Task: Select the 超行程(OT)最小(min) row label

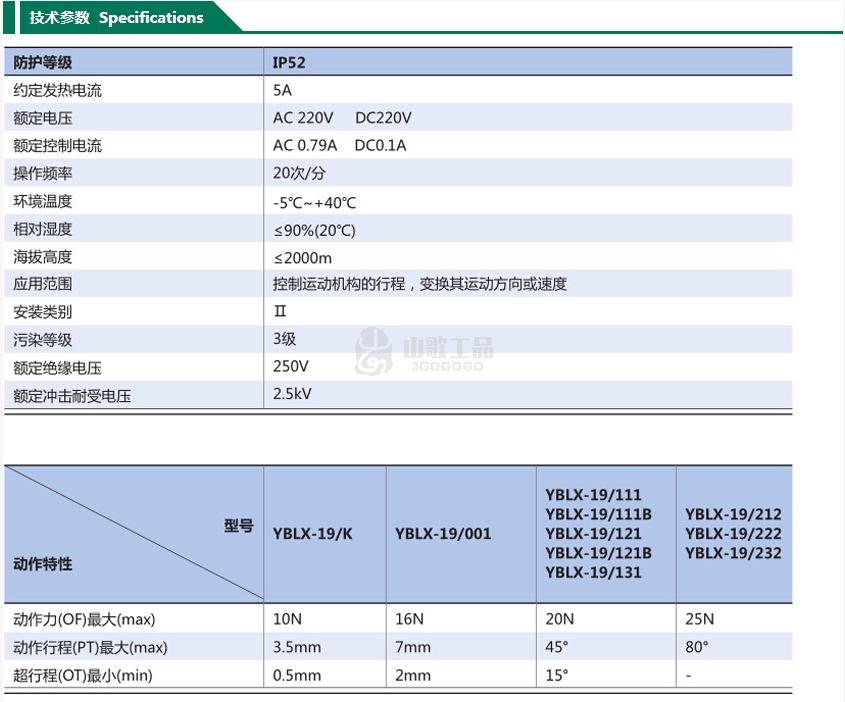Action: pyautogui.click(x=83, y=676)
